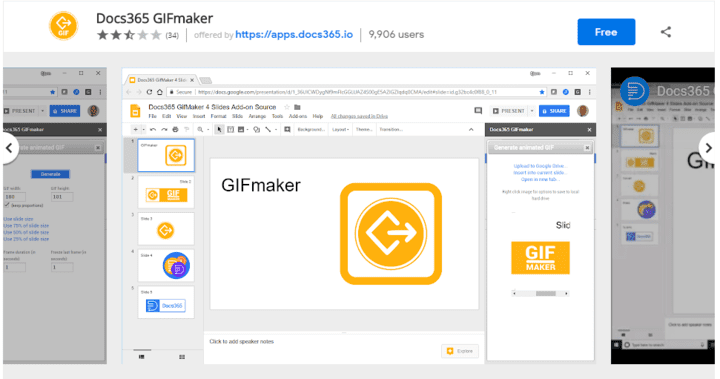Open the Insert menu
Viewport: 720px width, 379px height.
click(x=199, y=116)
